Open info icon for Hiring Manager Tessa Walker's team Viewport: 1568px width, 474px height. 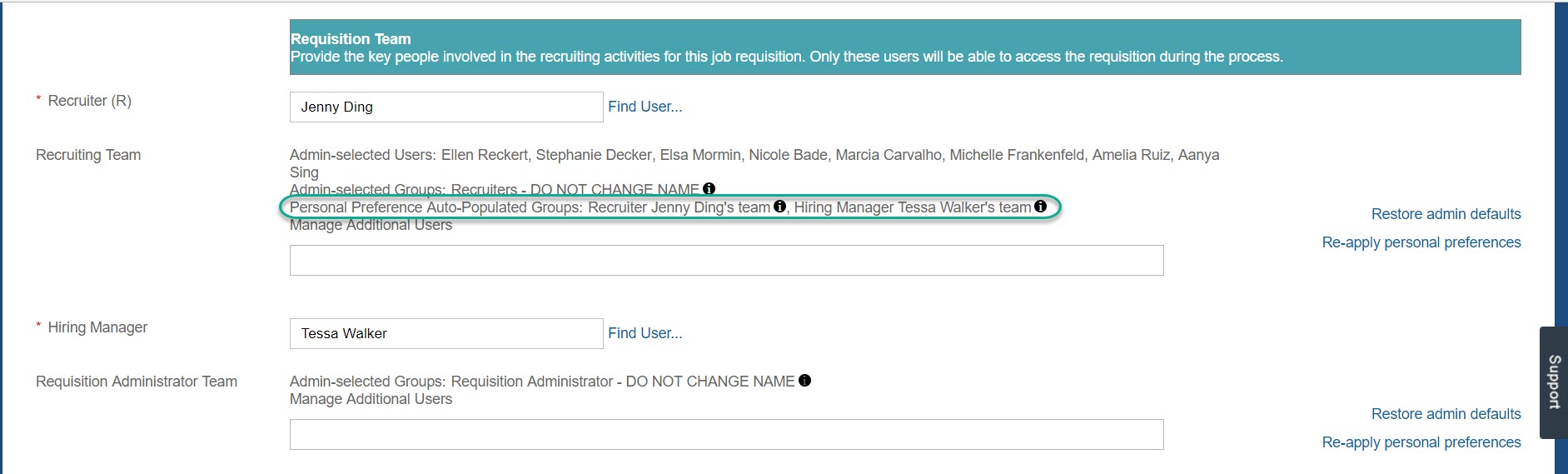pyautogui.click(x=1040, y=207)
